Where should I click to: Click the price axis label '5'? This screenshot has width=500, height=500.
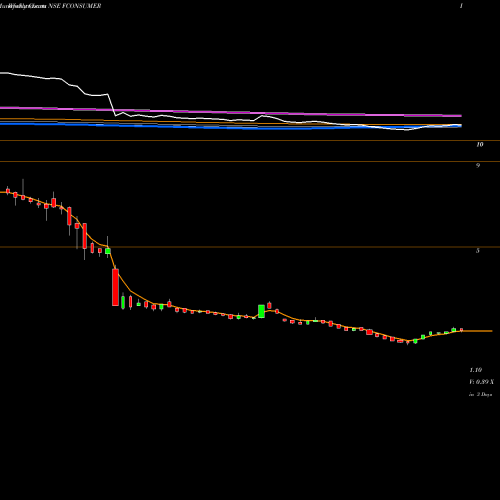coord(478,251)
